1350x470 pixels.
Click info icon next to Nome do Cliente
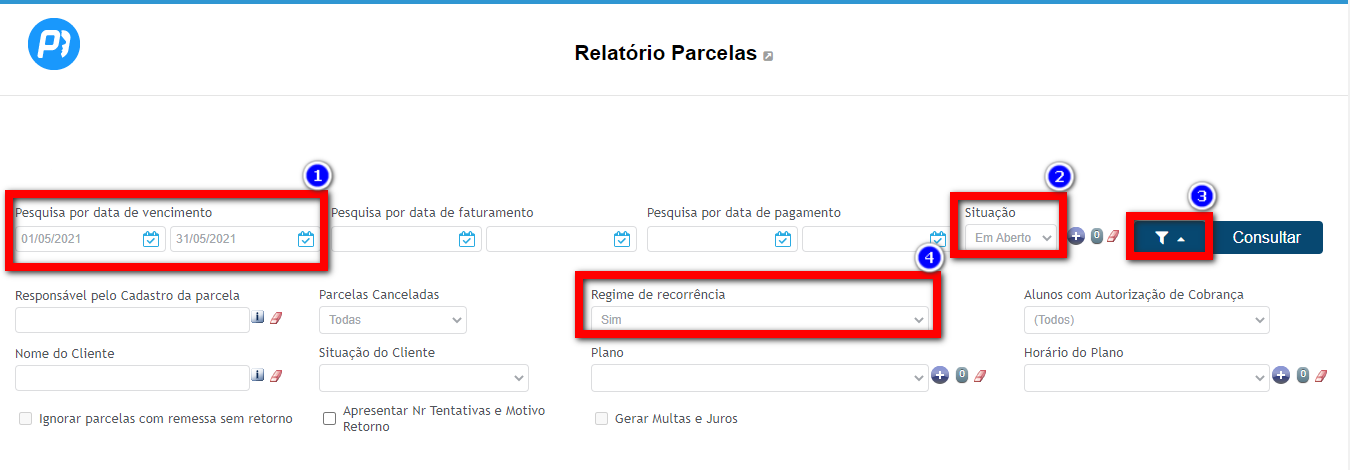pyautogui.click(x=258, y=376)
